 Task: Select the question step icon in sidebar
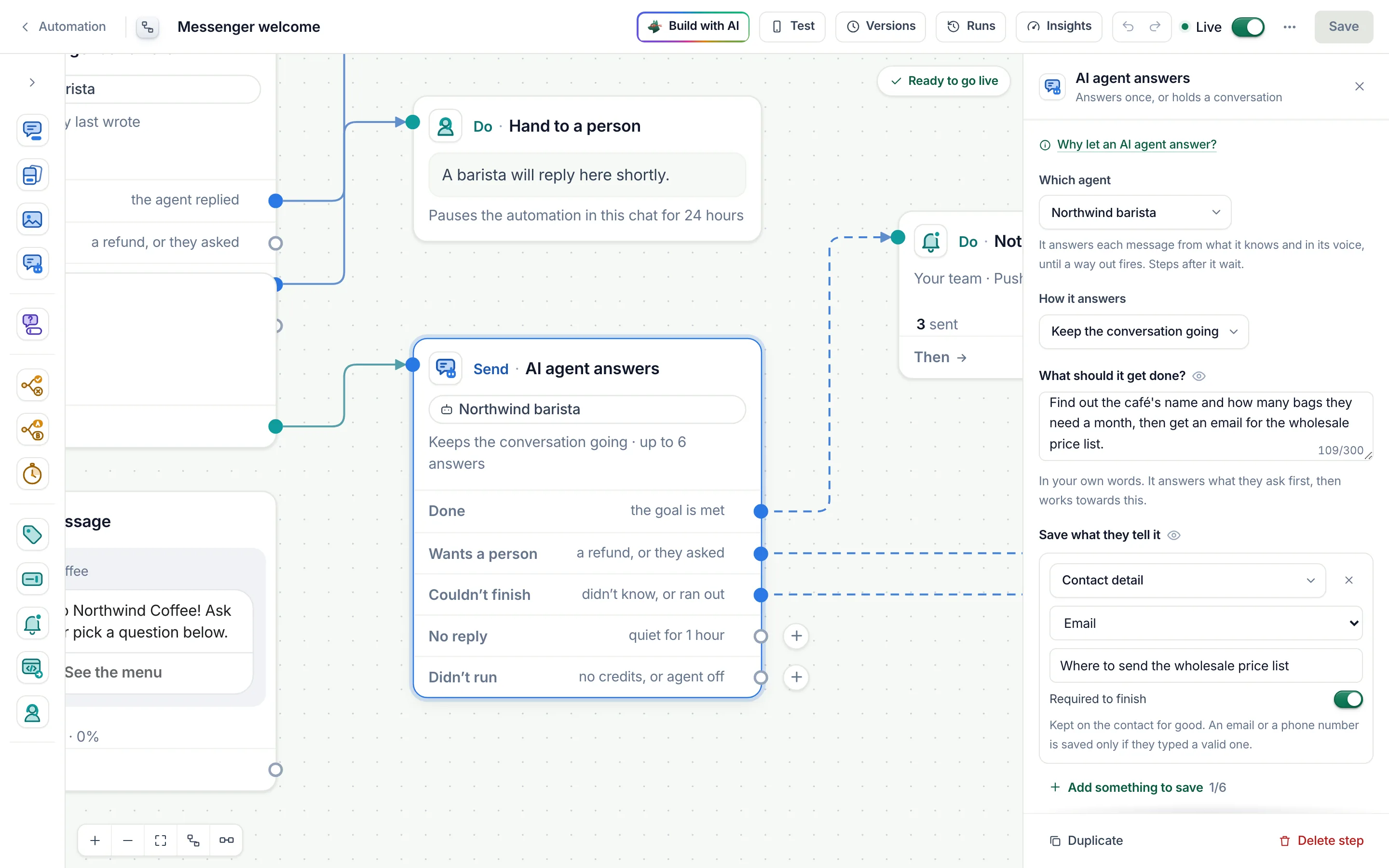(32, 325)
